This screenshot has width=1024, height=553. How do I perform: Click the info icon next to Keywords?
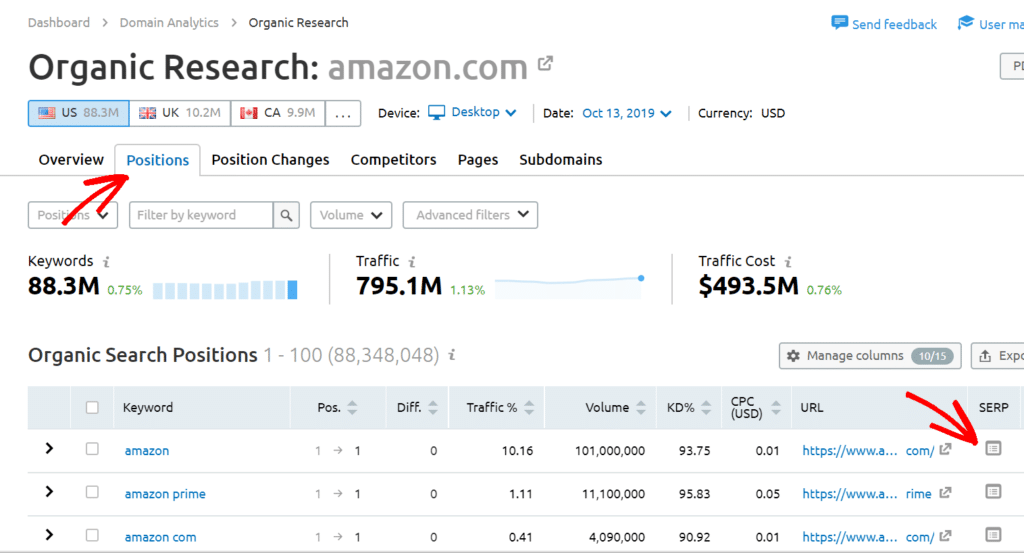106,261
